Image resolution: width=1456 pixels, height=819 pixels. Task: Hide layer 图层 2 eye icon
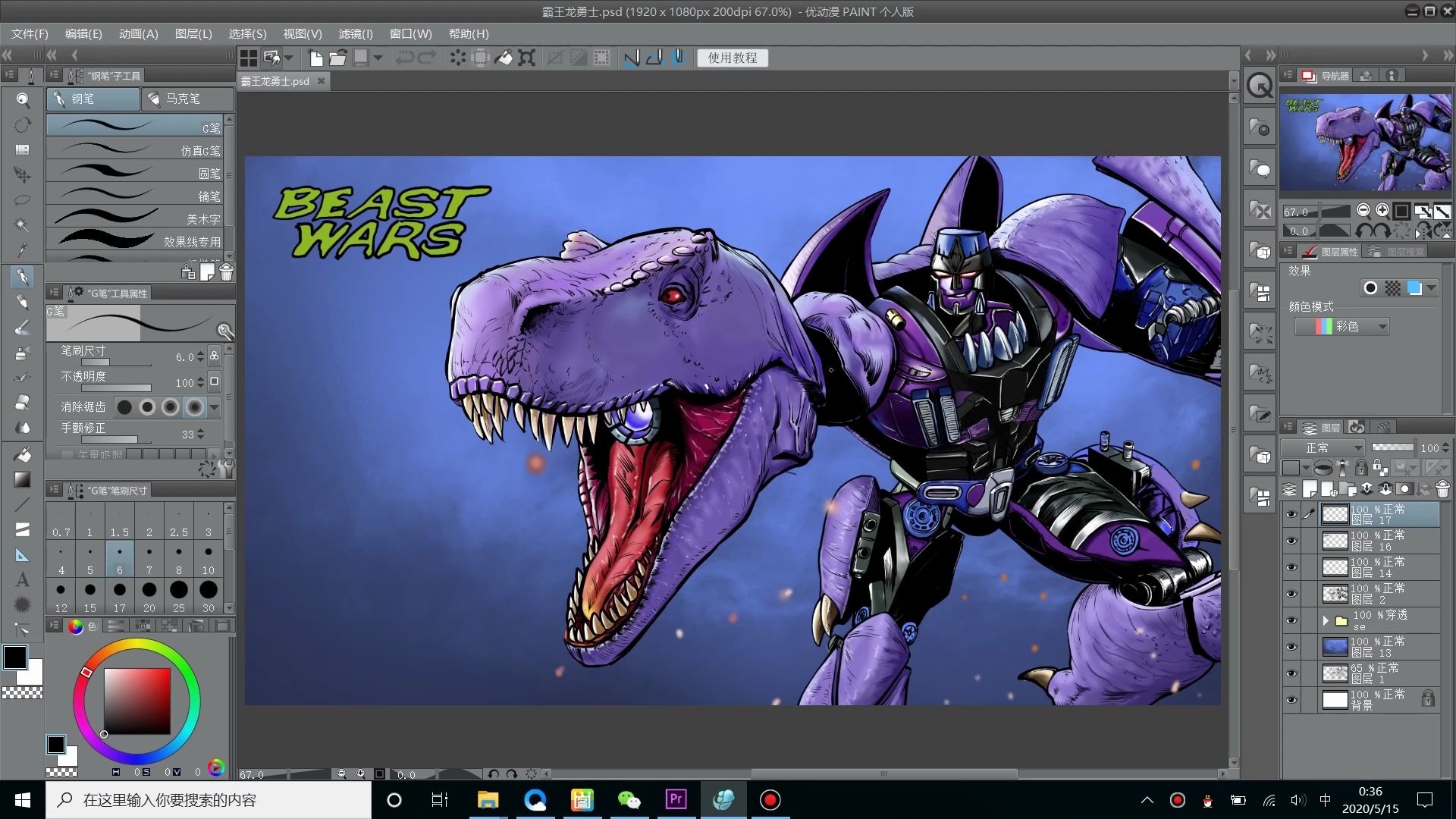coord(1291,595)
